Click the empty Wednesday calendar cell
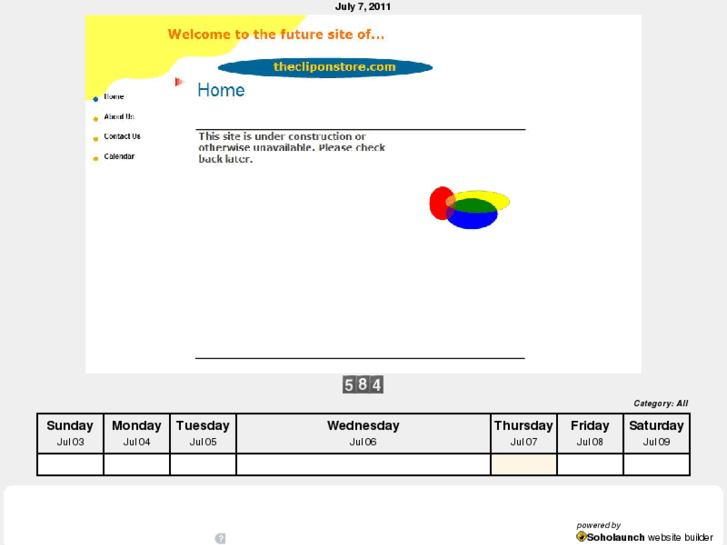 (363, 464)
